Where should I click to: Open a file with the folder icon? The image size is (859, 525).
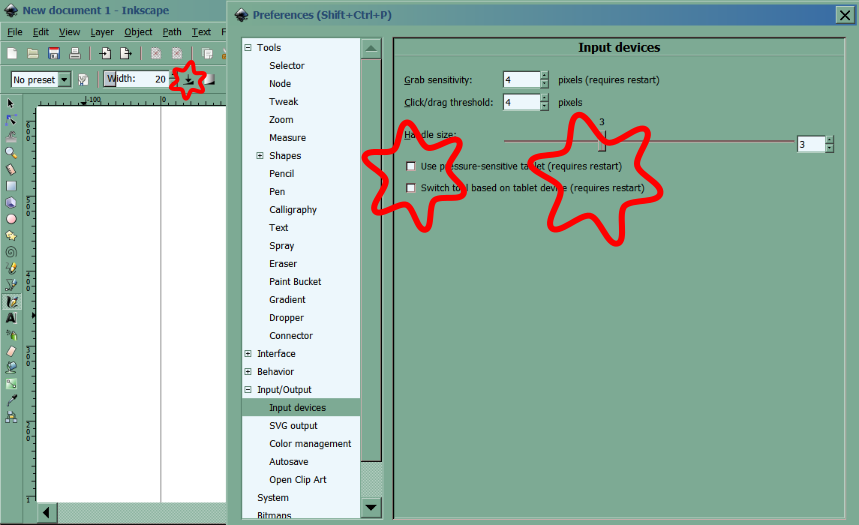pyautogui.click(x=33, y=53)
